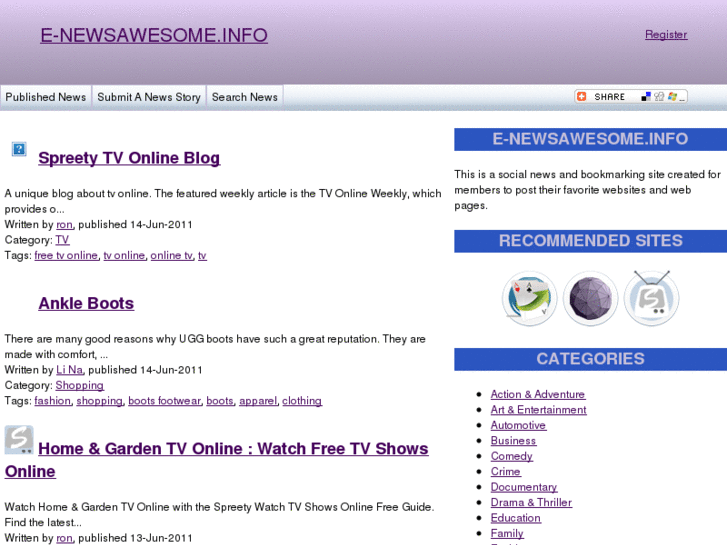
Task: Open the Action & Adventure category
Action: pos(538,394)
